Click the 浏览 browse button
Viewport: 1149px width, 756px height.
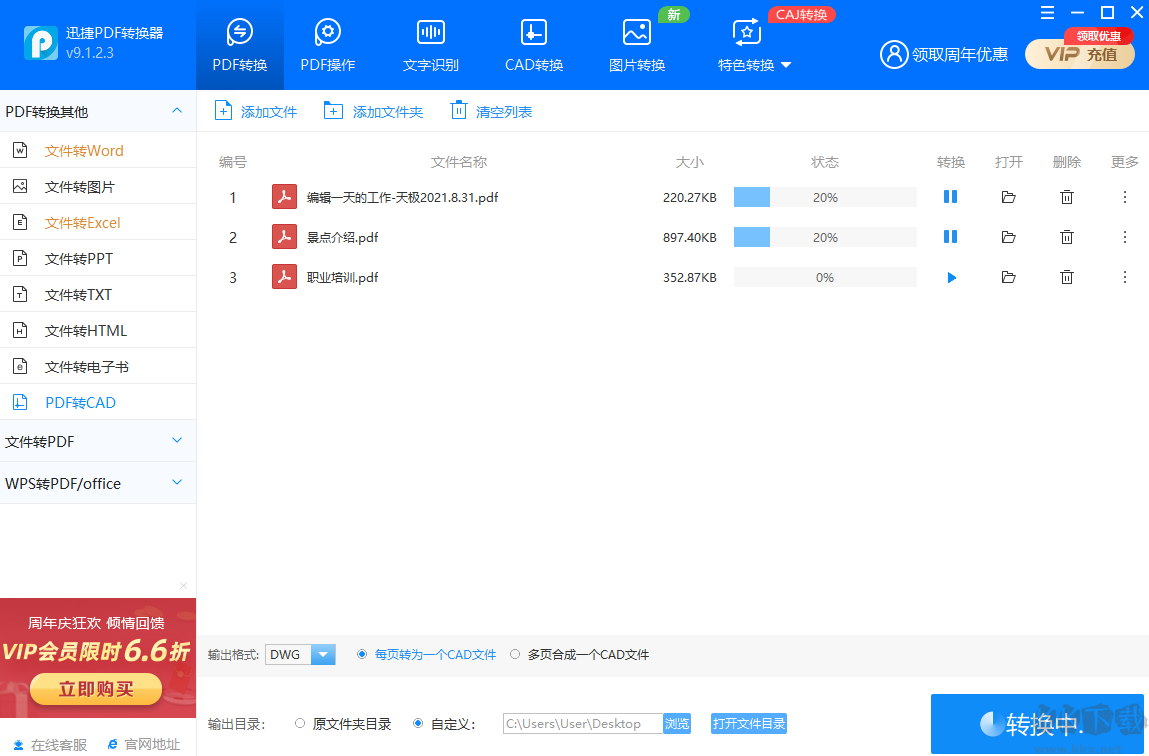click(677, 724)
